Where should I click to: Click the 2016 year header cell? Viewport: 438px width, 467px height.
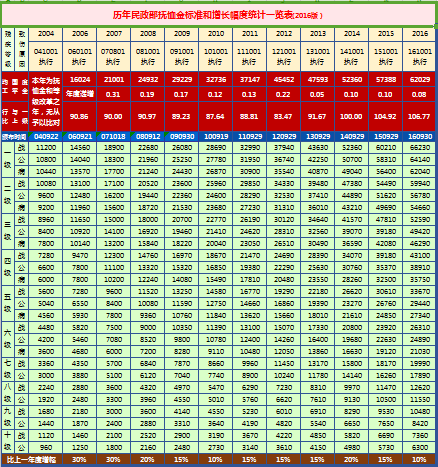420,34
